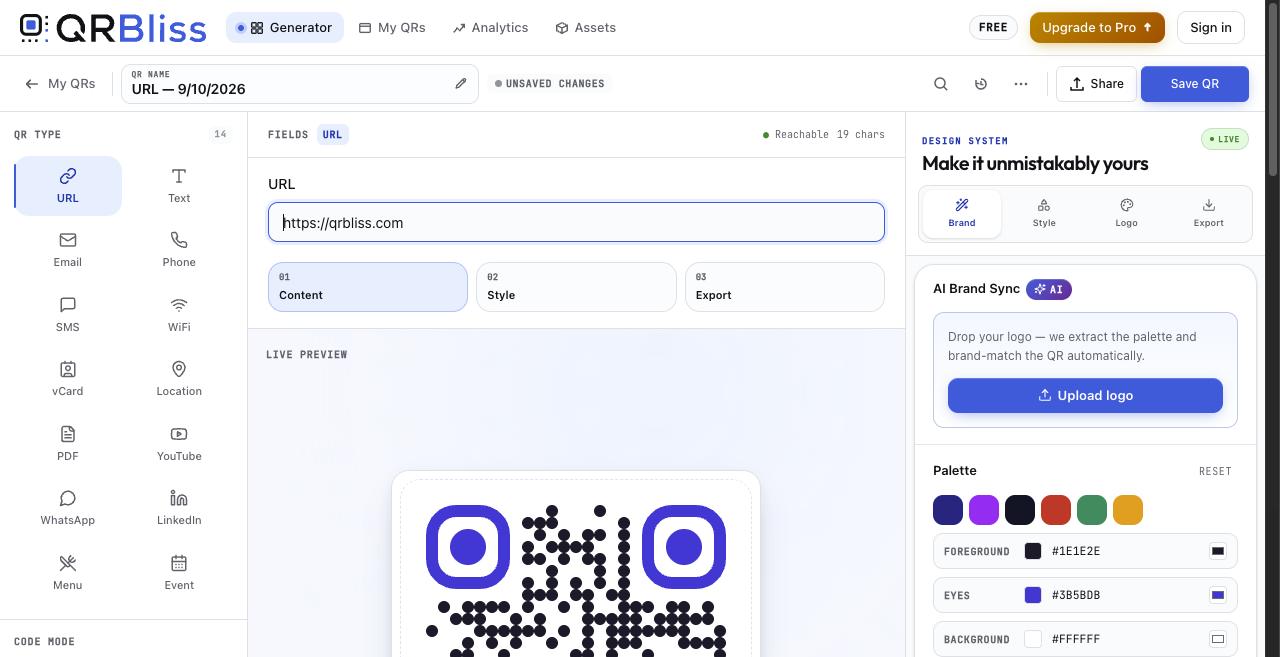
Task: Open the Analytics nav tab
Action: 490,28
